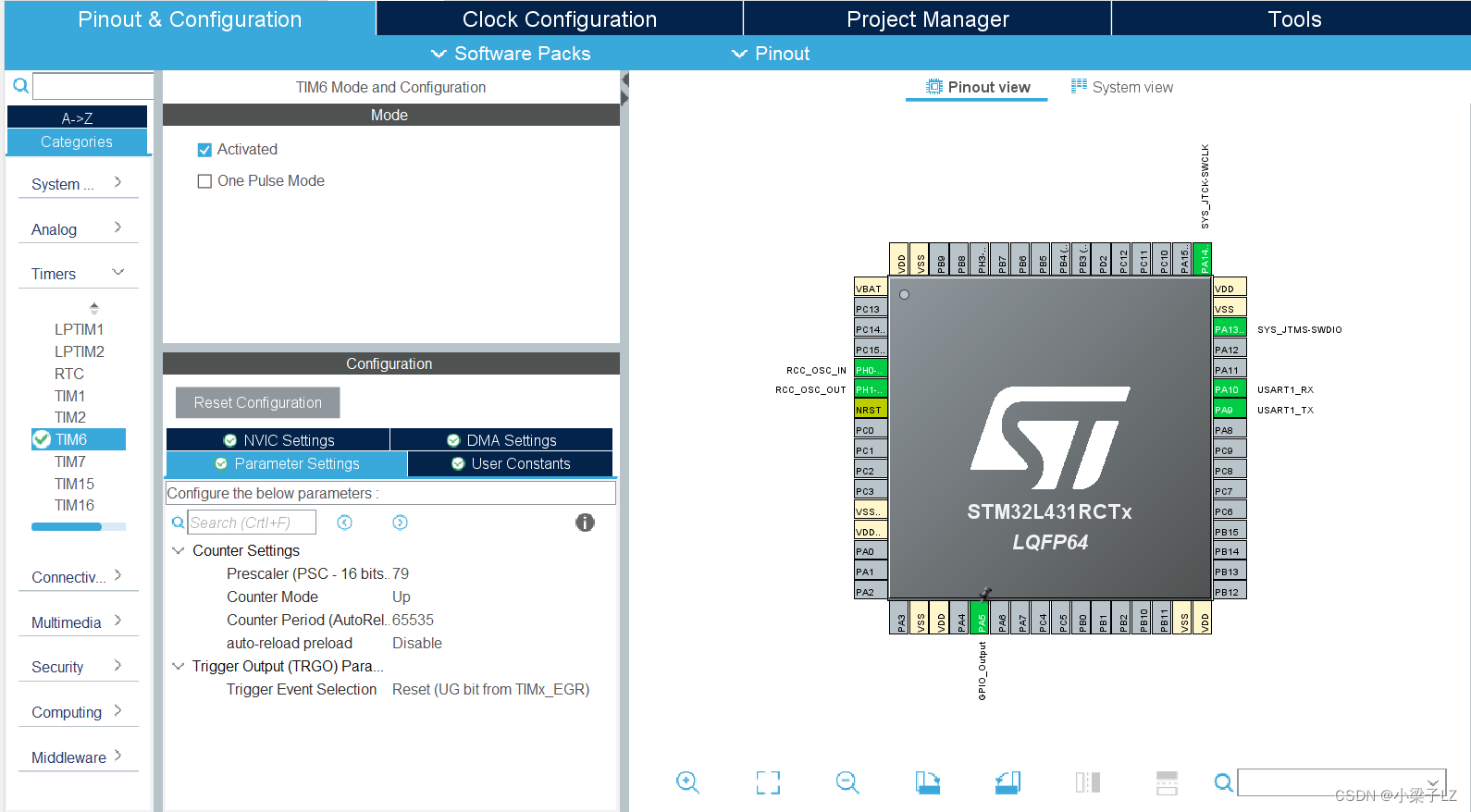Image resolution: width=1471 pixels, height=812 pixels.
Task: Switch to System view
Action: [1121, 87]
